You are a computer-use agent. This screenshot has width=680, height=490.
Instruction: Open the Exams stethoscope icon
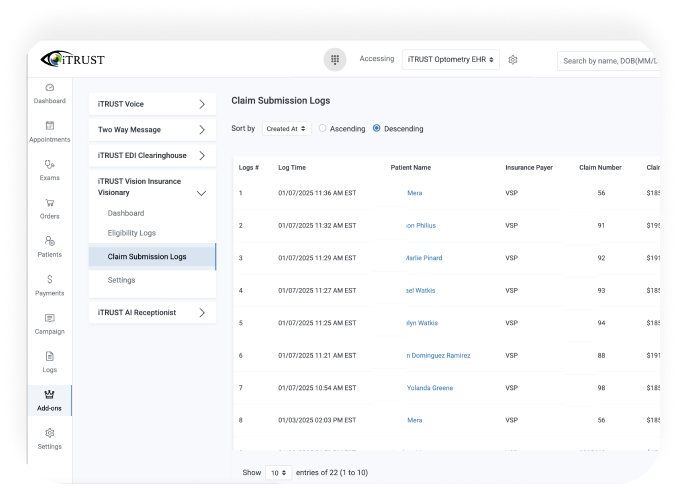(x=49, y=164)
